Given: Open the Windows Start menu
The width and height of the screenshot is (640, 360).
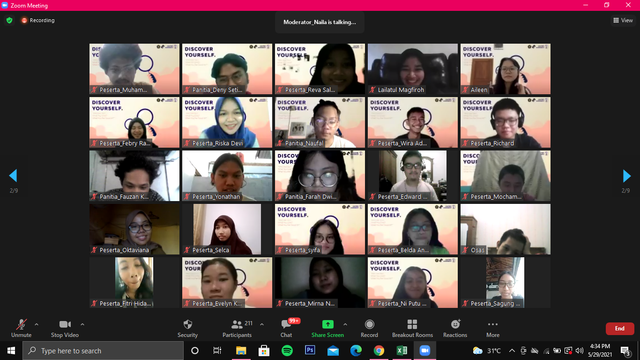Looking at the screenshot, I should tap(11, 351).
